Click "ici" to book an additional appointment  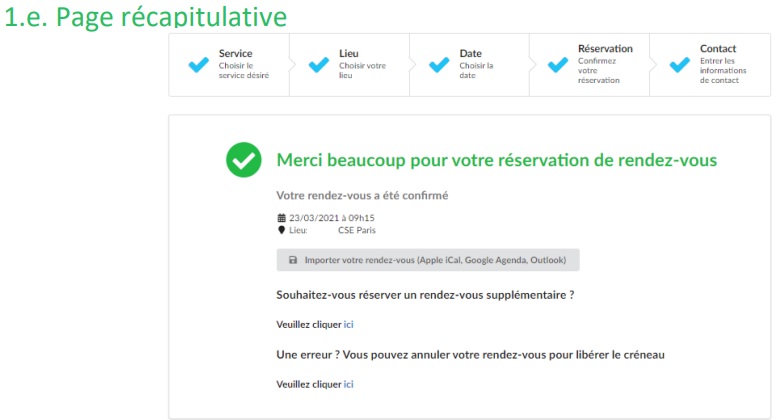[x=349, y=324]
